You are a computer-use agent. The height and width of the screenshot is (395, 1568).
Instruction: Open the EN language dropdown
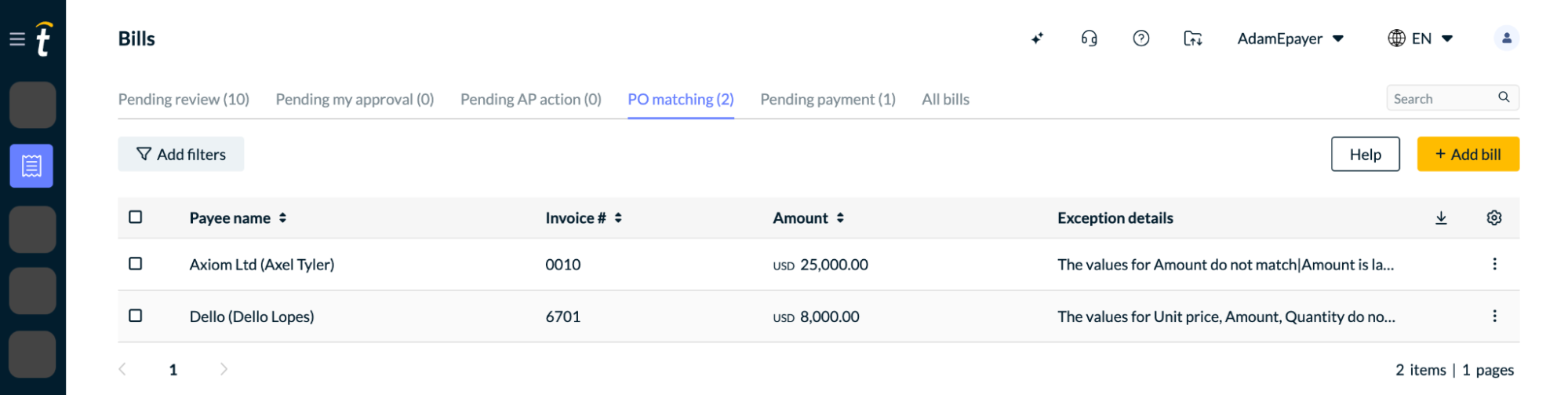1421,38
